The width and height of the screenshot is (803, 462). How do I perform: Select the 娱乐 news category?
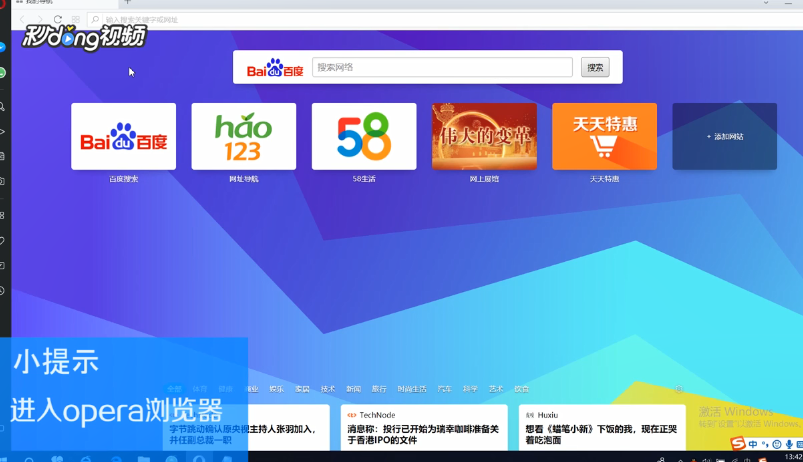pyautogui.click(x=277, y=389)
